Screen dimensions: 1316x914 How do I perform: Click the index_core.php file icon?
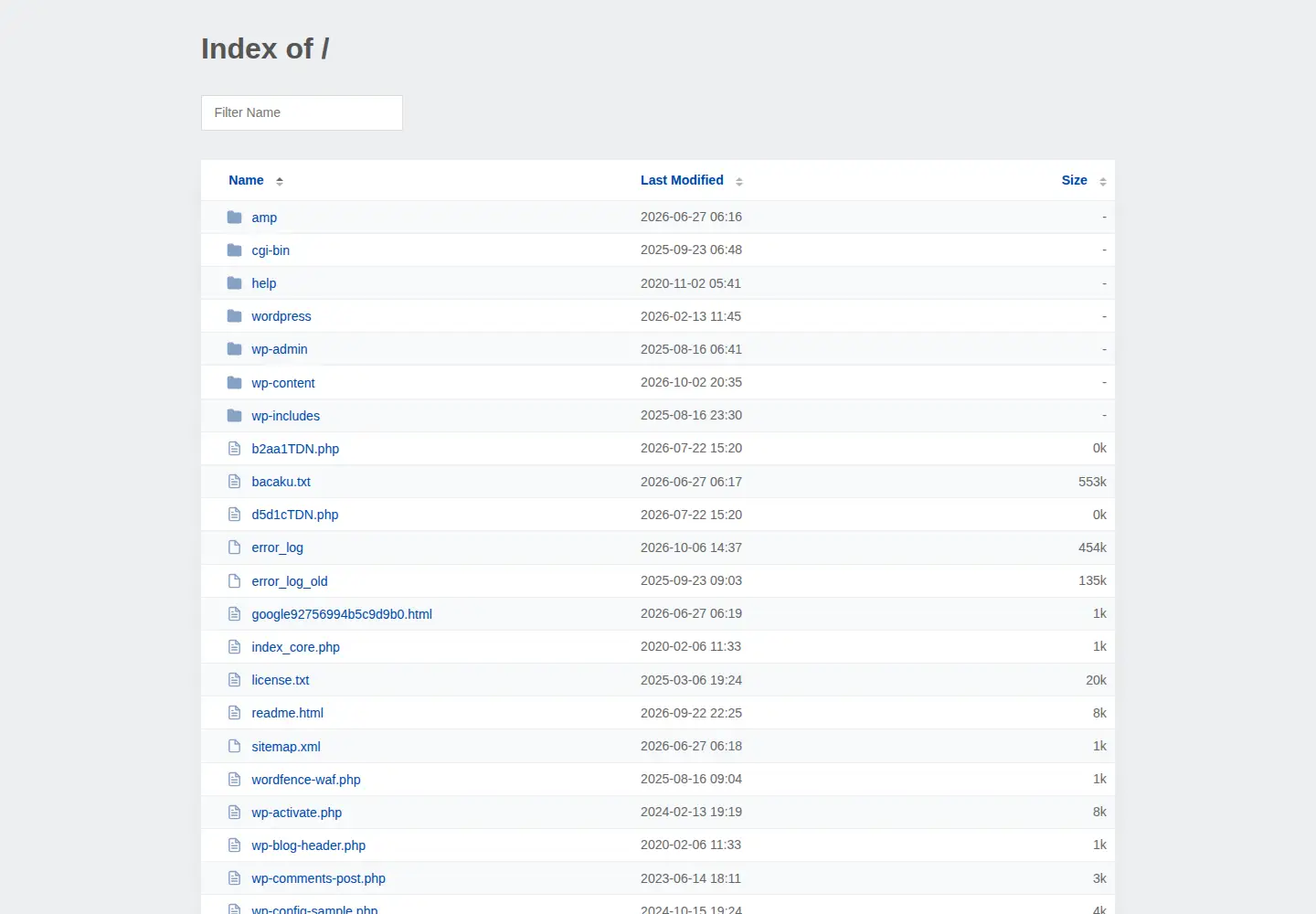point(235,647)
